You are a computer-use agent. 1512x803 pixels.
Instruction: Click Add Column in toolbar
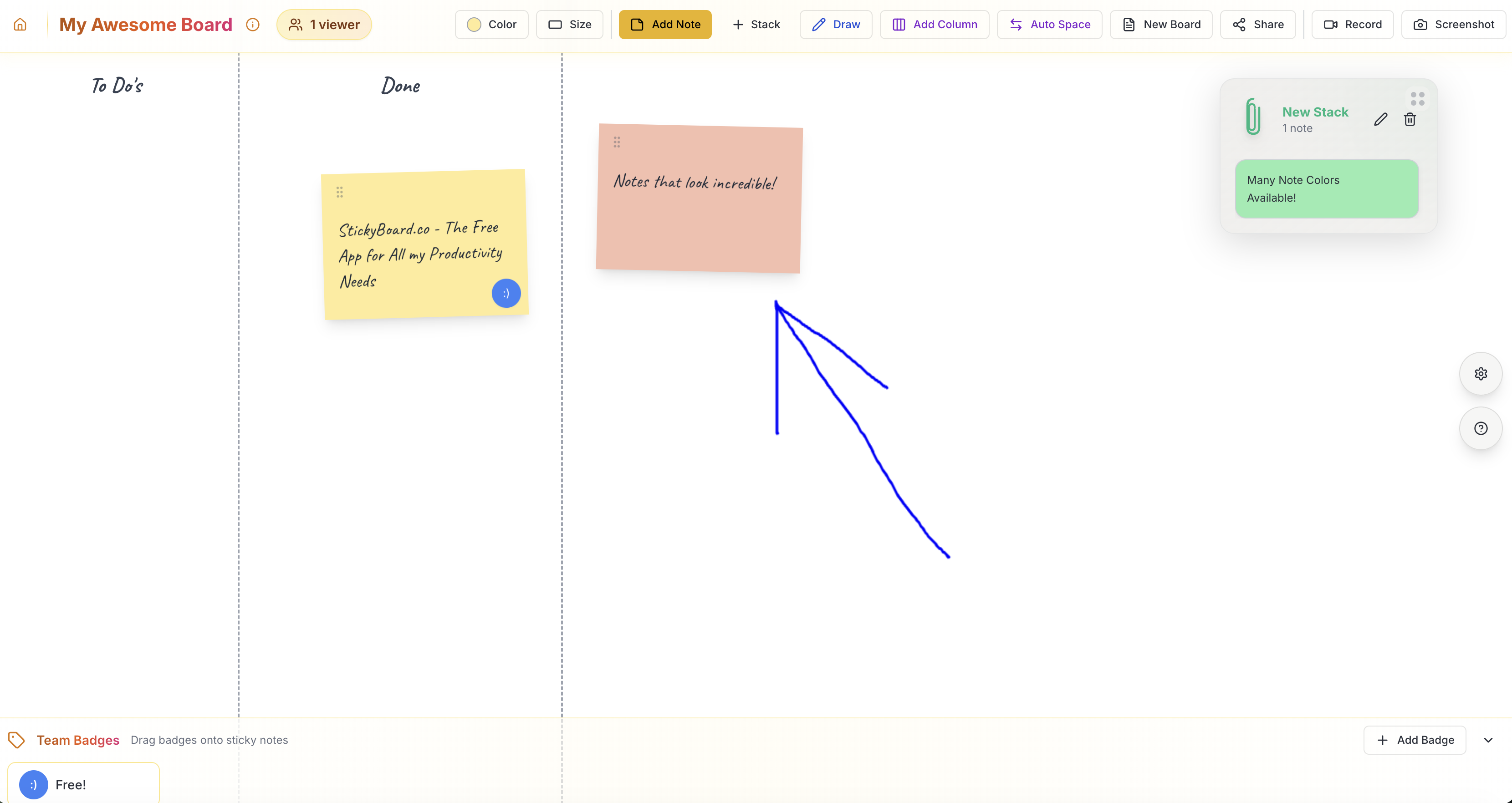934,25
